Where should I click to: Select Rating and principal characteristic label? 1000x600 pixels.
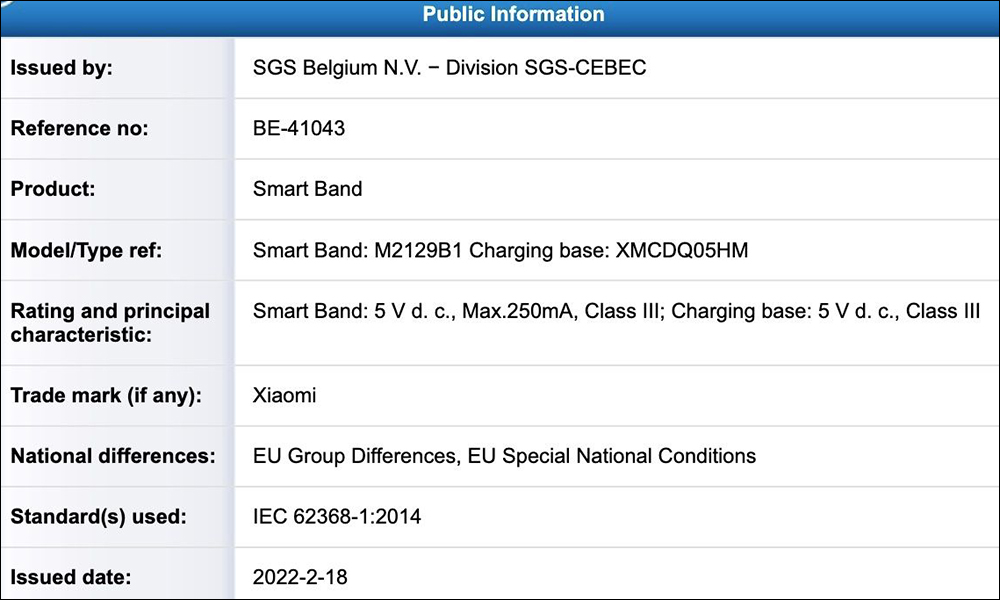pyautogui.click(x=110, y=323)
